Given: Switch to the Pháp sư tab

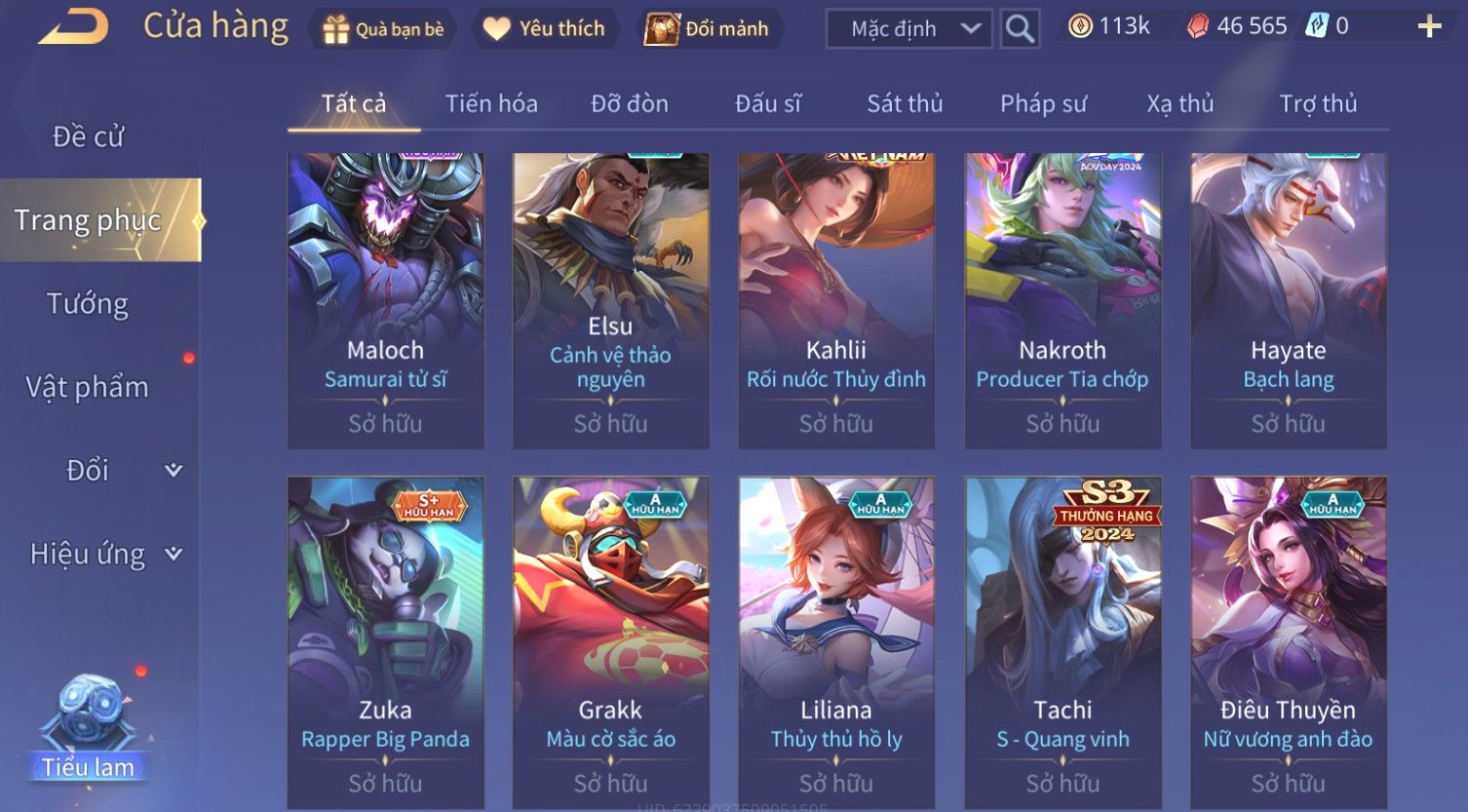Looking at the screenshot, I should coord(1043,103).
